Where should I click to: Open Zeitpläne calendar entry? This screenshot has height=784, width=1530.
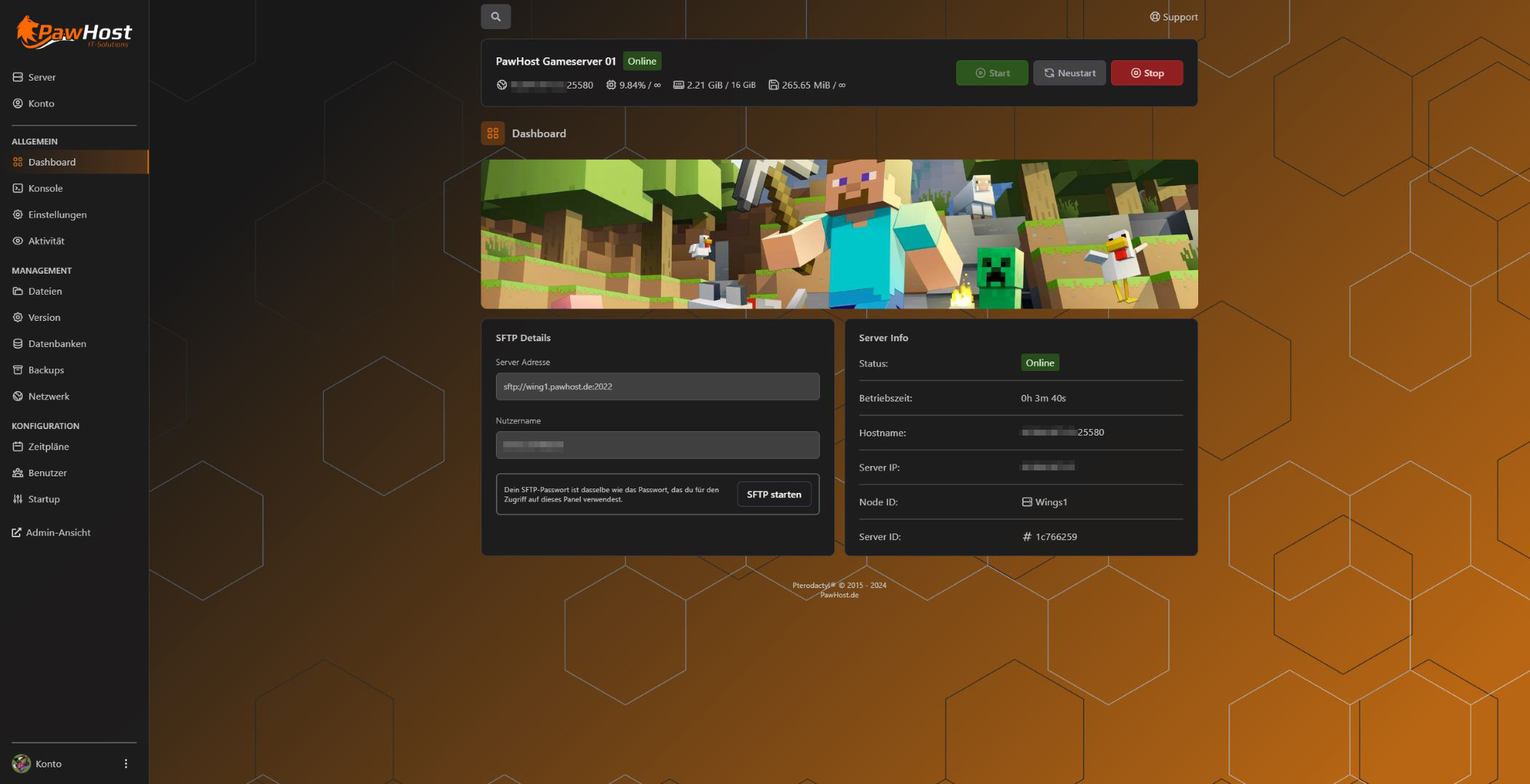click(x=48, y=446)
